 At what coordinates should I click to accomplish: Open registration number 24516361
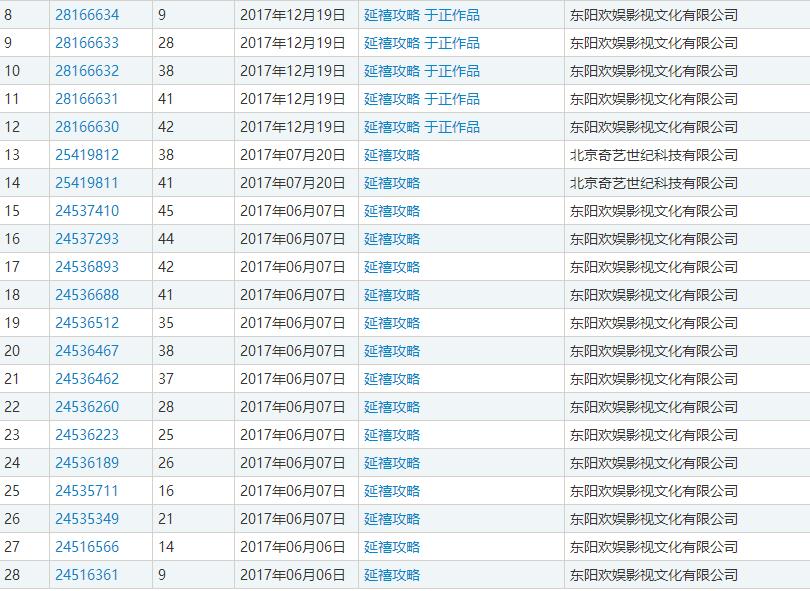pos(87,575)
